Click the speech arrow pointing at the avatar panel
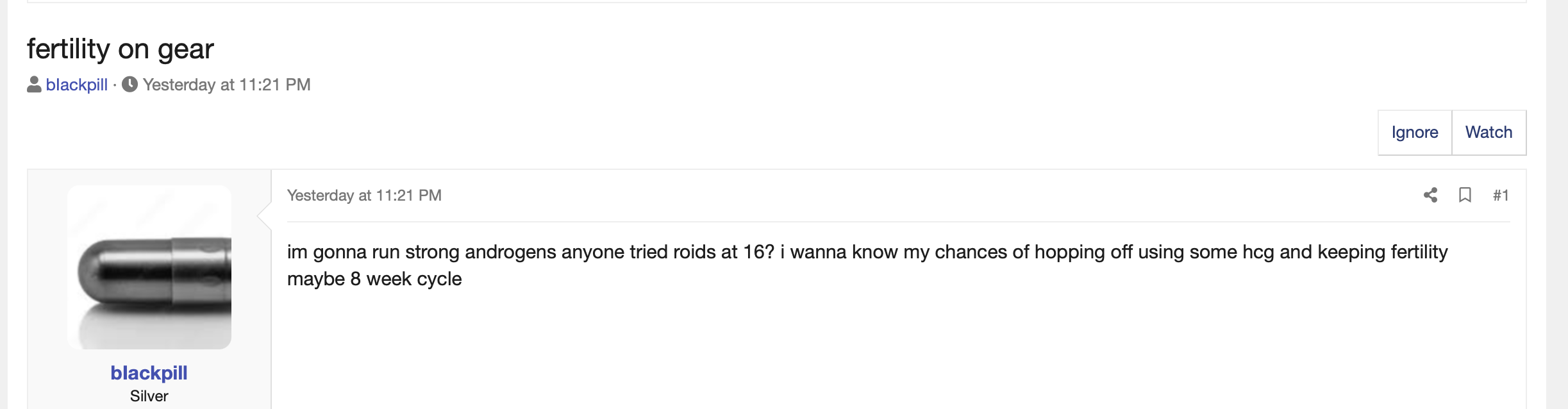Image resolution: width=1568 pixels, height=409 pixels. [264, 217]
